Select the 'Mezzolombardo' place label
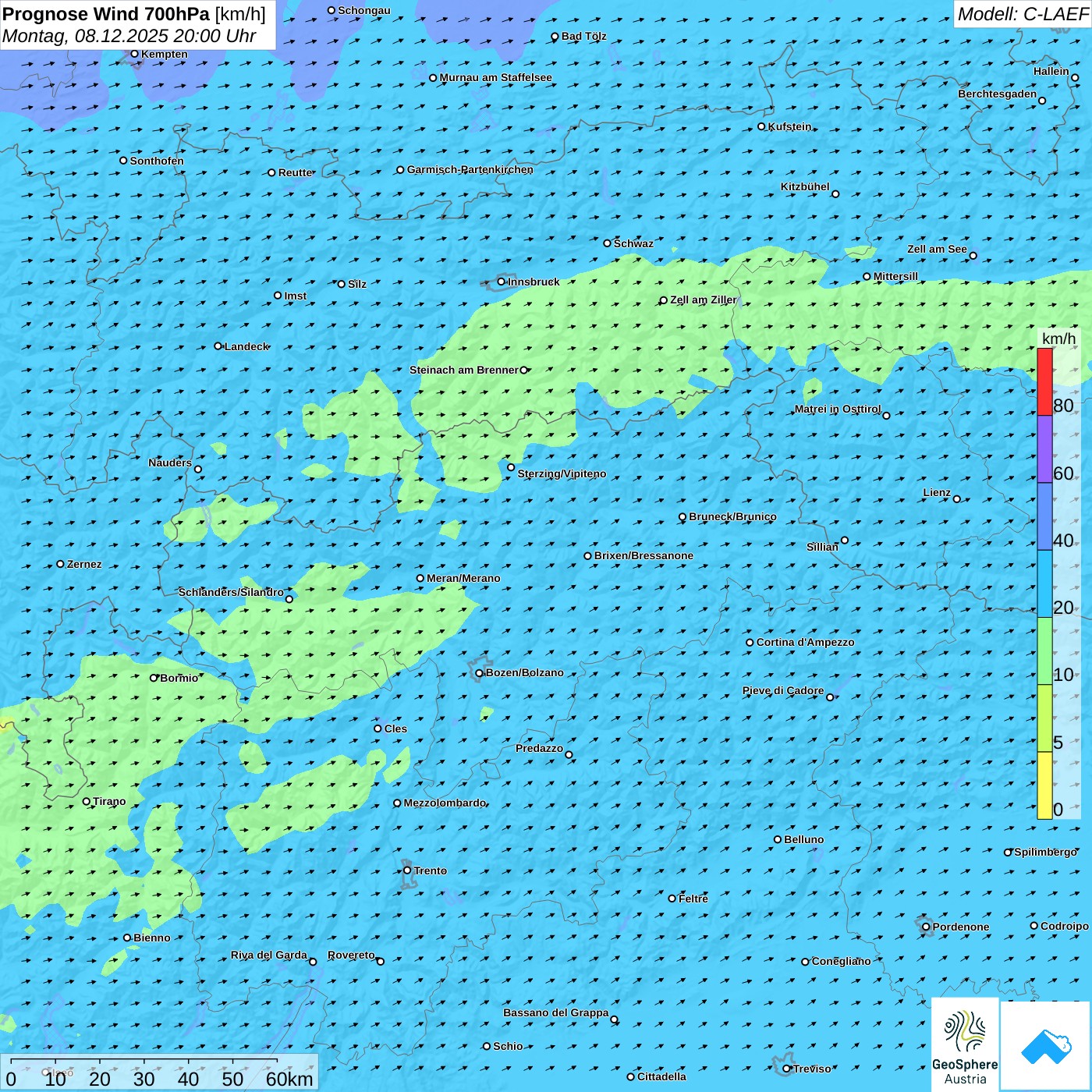The image size is (1092, 1092). [445, 803]
